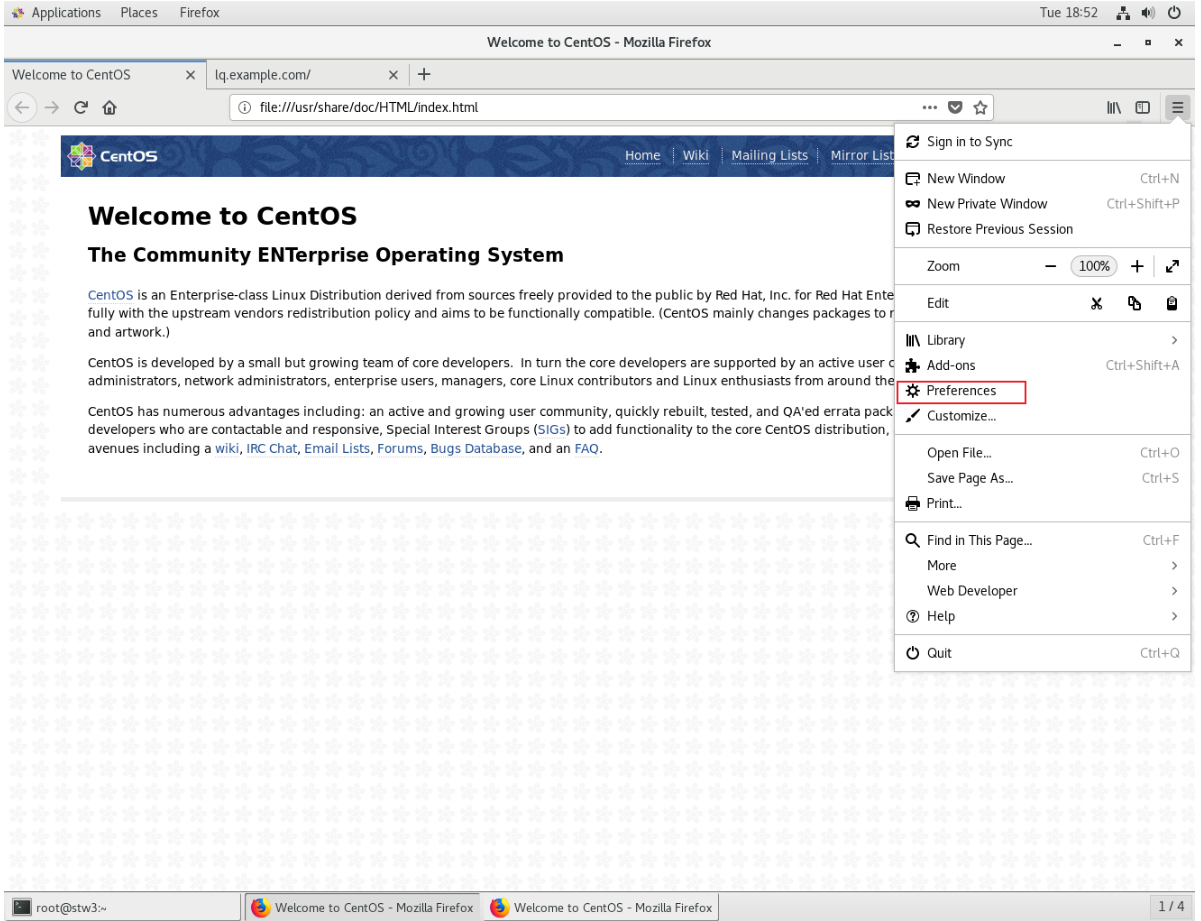Go to the Home page icon
Viewport: 1201px width, 921px height.
coord(108,107)
